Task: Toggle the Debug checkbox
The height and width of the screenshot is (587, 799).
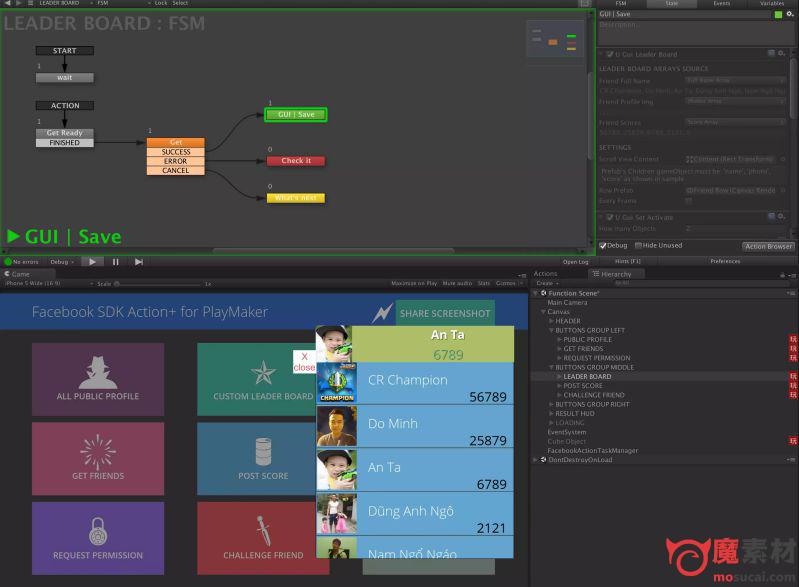Action: (x=603, y=246)
